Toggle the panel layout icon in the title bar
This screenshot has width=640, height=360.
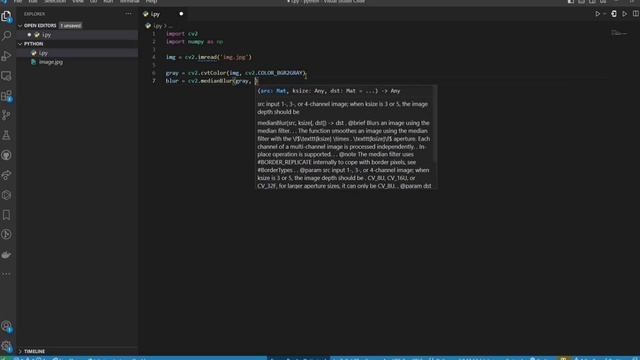(582, 2)
